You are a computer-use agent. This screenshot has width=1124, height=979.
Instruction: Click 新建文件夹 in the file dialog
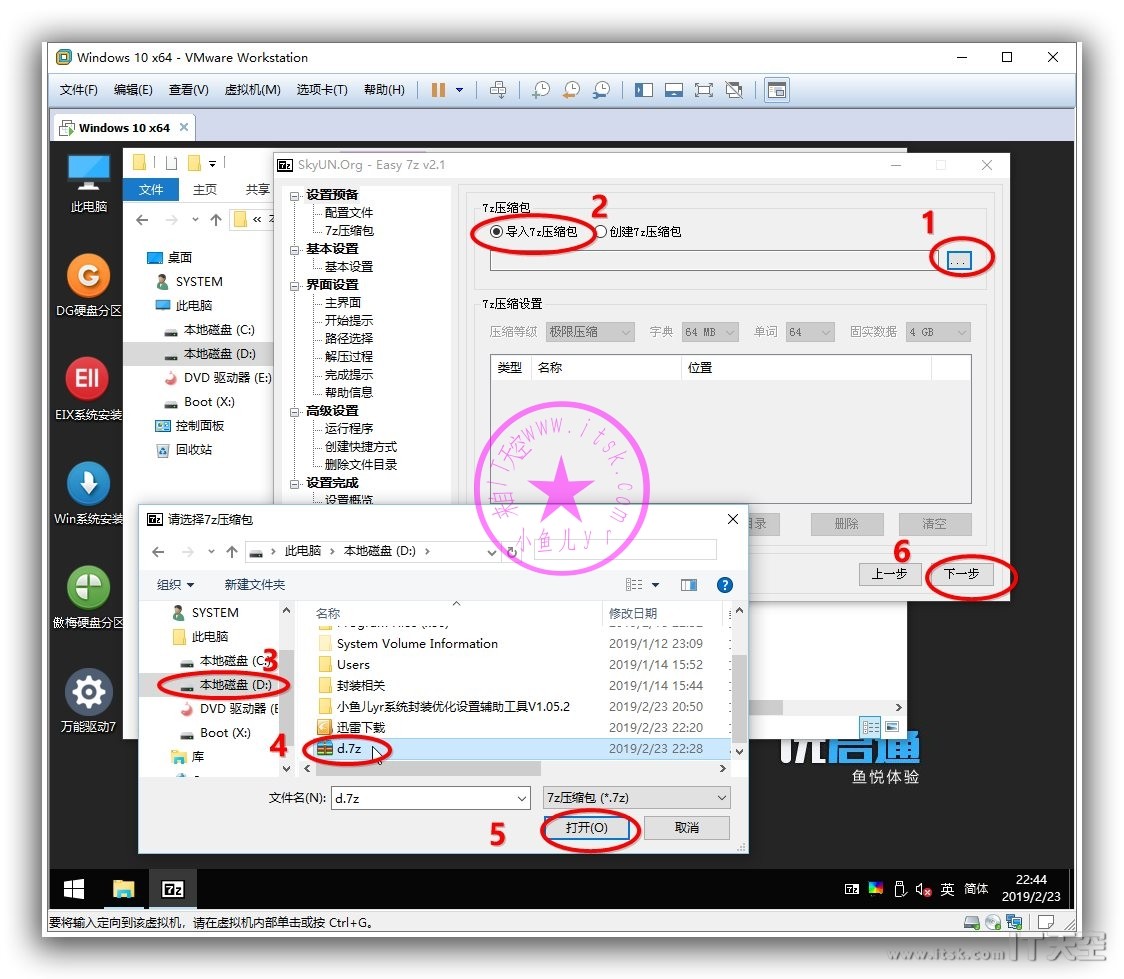coord(254,585)
